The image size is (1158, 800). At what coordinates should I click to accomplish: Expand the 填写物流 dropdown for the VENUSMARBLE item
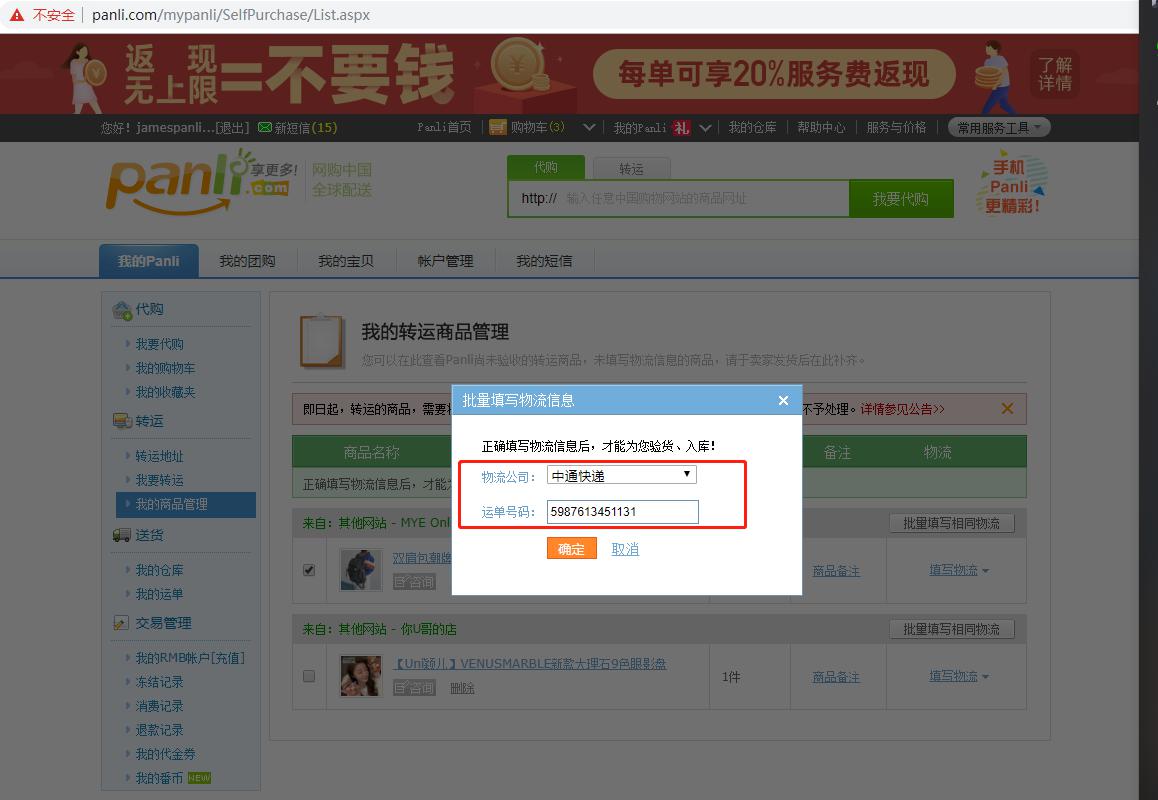(x=954, y=675)
